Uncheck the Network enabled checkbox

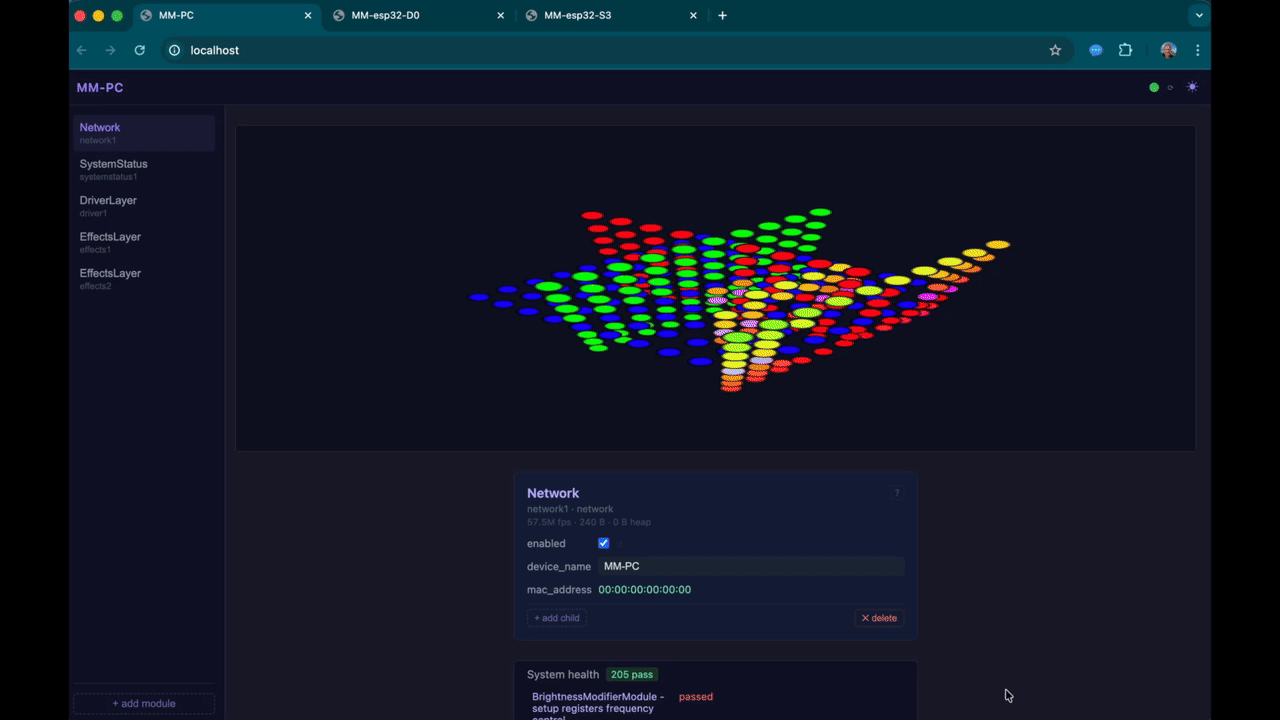click(603, 543)
